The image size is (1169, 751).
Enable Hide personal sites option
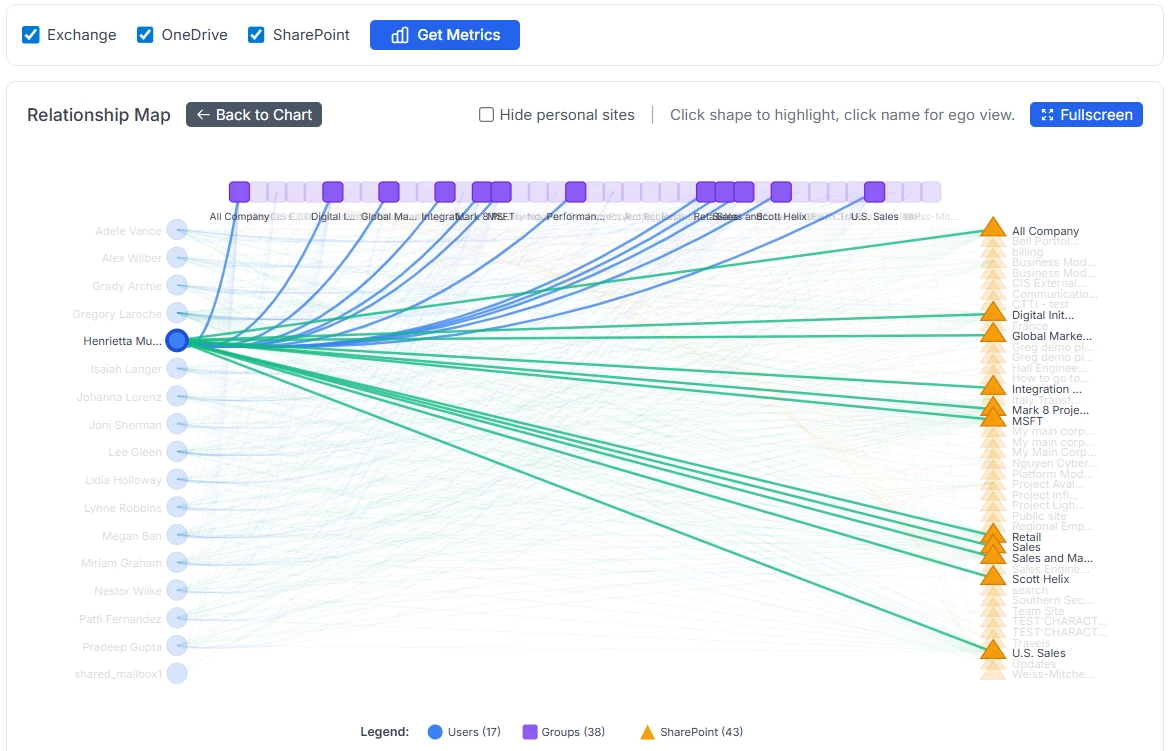tap(487, 115)
